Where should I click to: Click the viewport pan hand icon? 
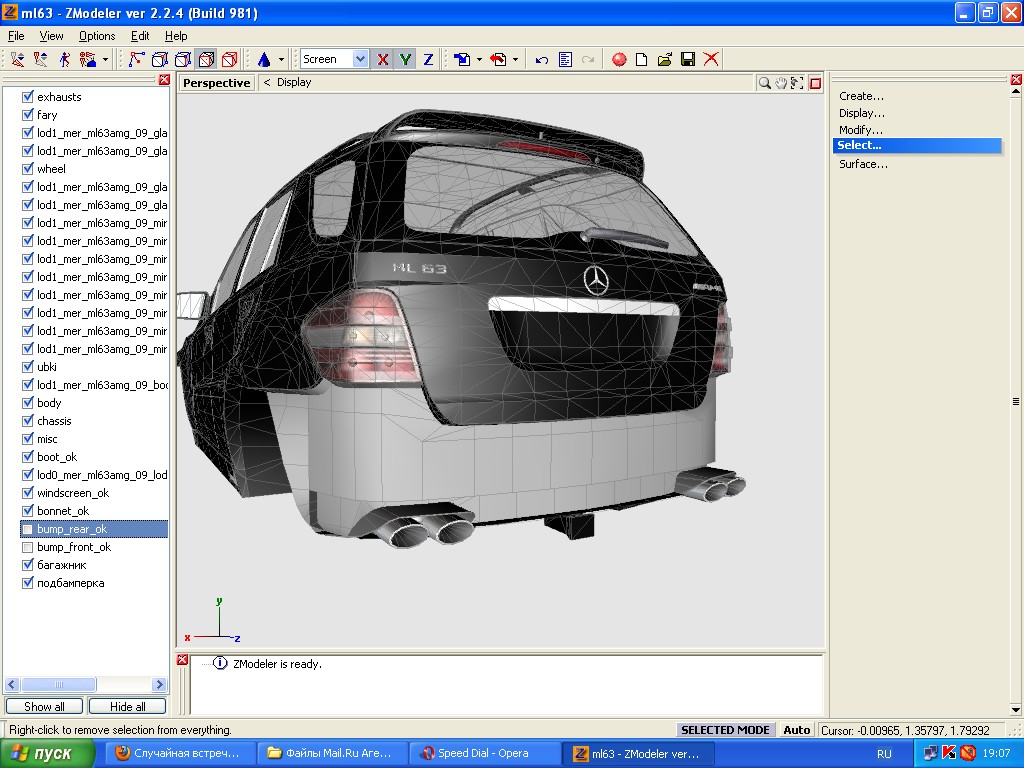coord(781,83)
